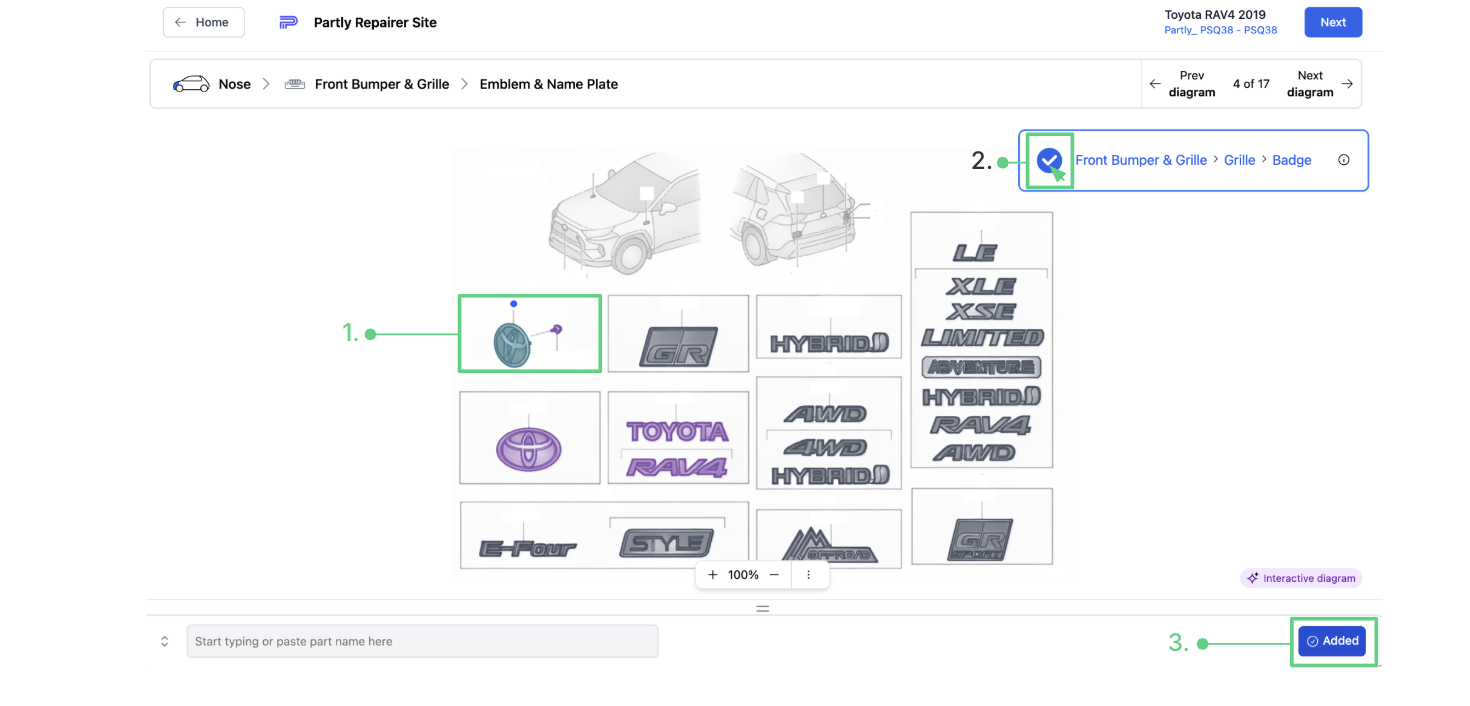Select the GR SPORT badge
Viewport: 1470px width, 706px height.
[981, 540]
